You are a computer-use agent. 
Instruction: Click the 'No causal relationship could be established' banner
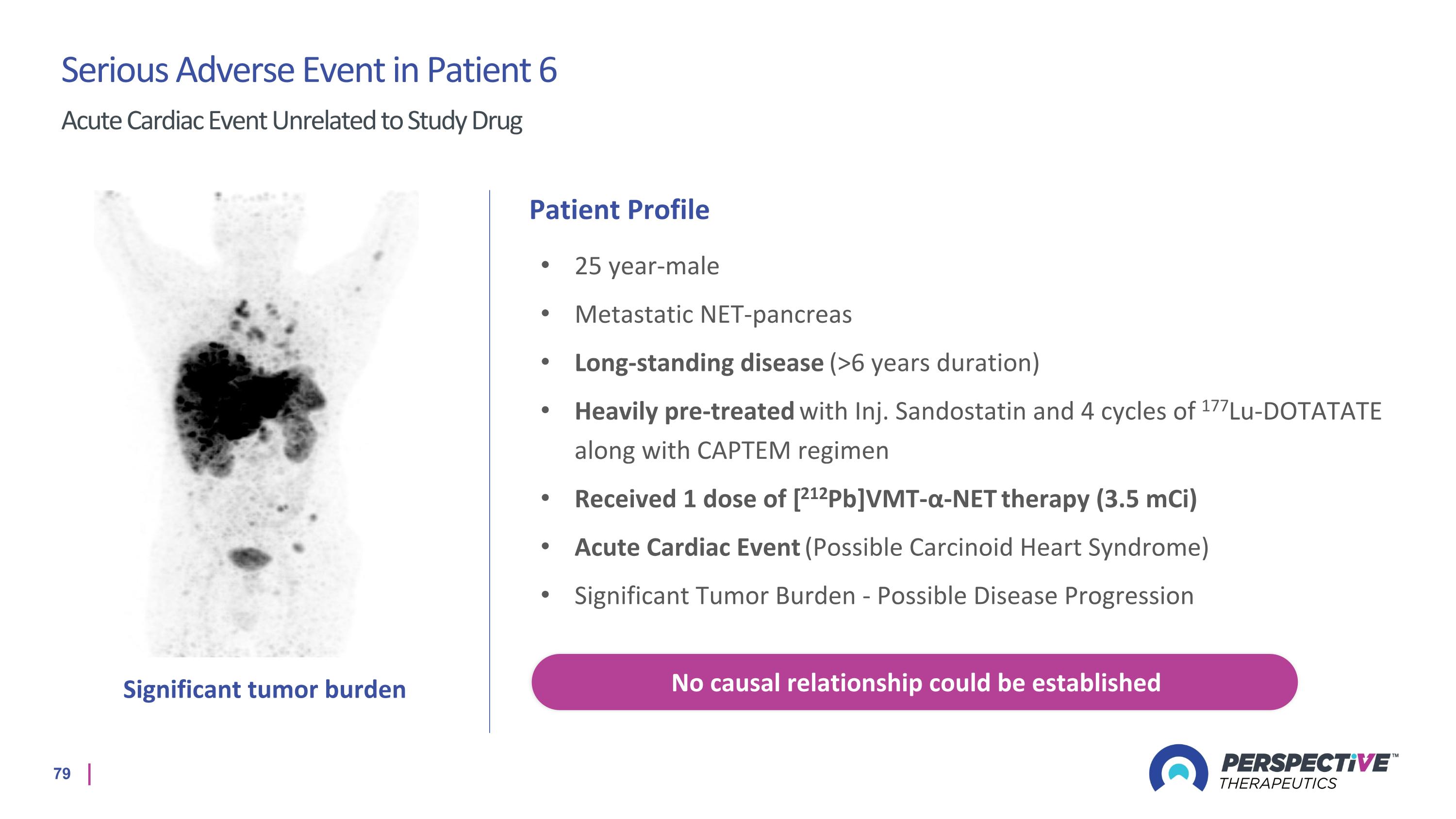coord(914,682)
